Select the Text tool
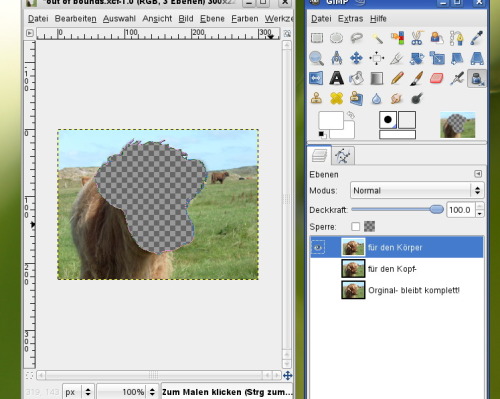500x399 pixels. coord(337,79)
